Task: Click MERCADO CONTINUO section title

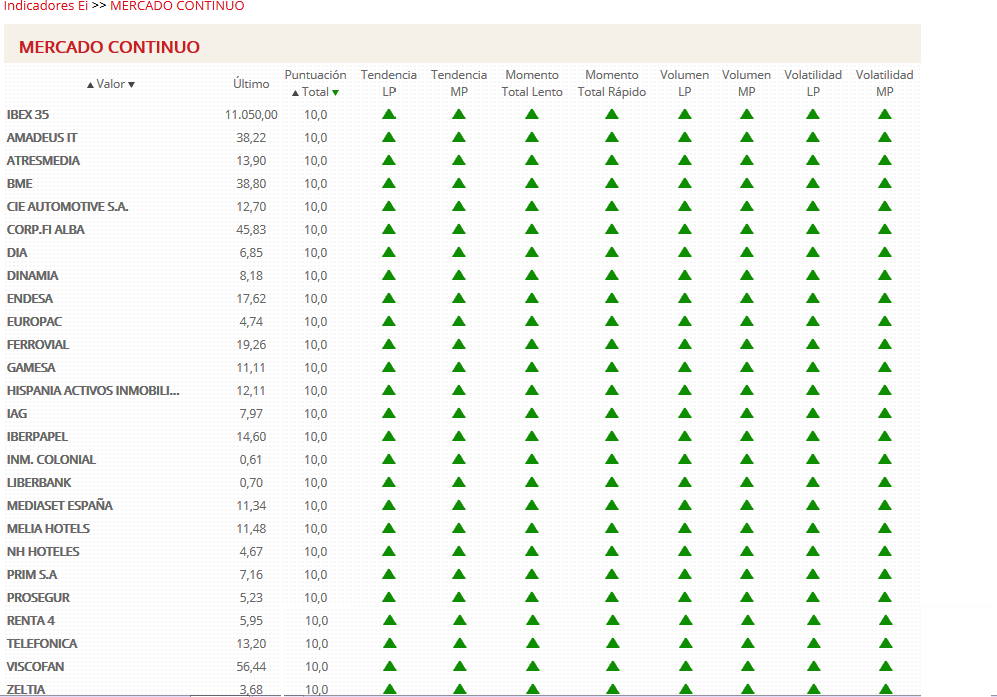Action: pyautogui.click(x=109, y=47)
